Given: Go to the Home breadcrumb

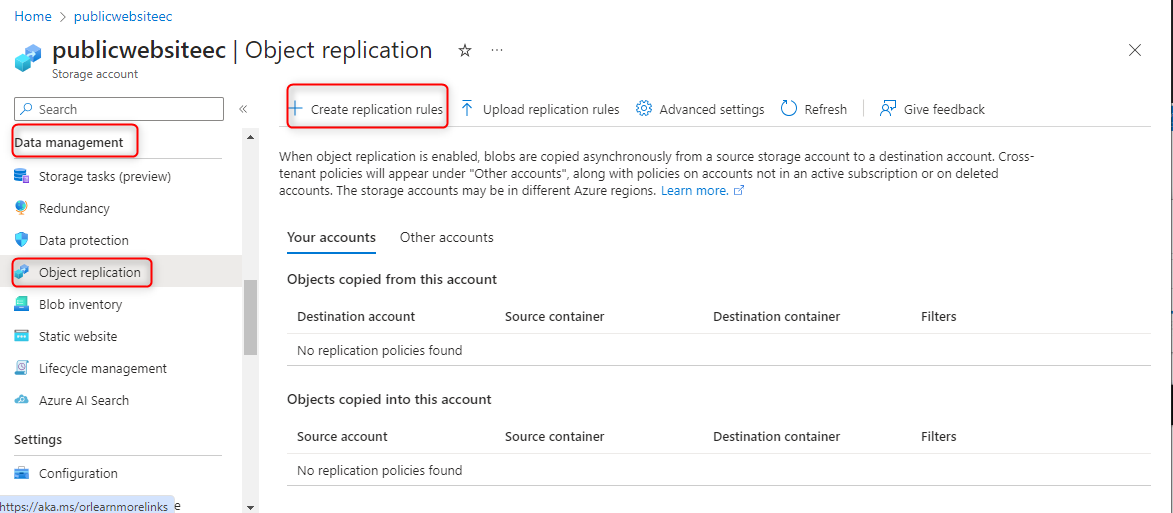Looking at the screenshot, I should tap(33, 17).
